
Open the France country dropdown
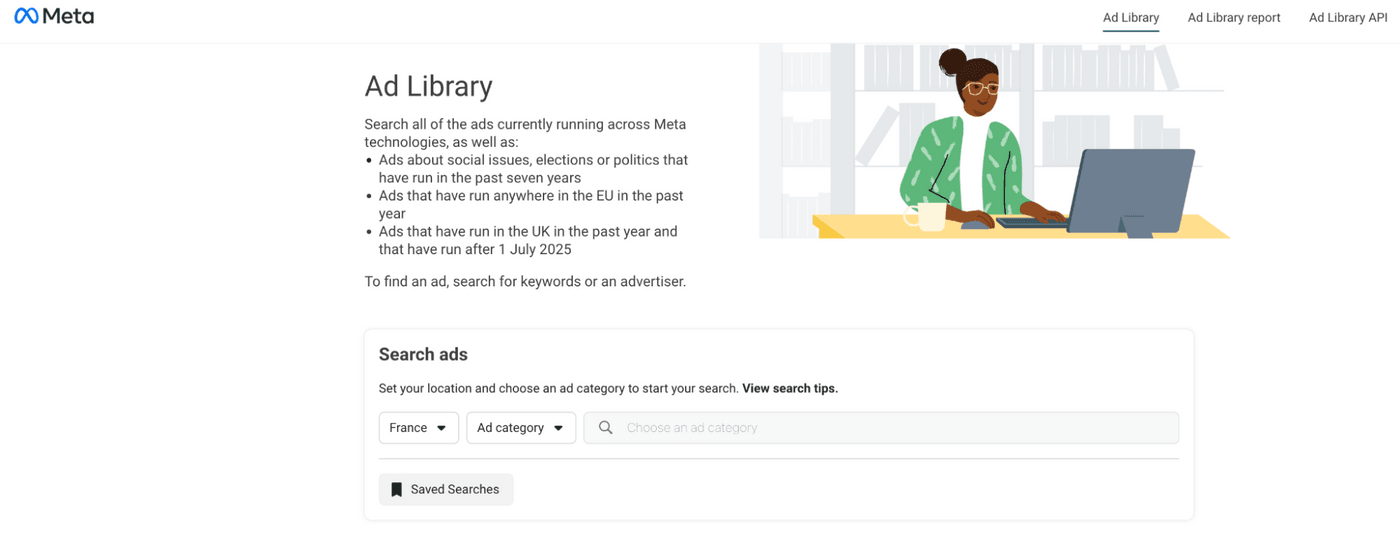click(418, 428)
